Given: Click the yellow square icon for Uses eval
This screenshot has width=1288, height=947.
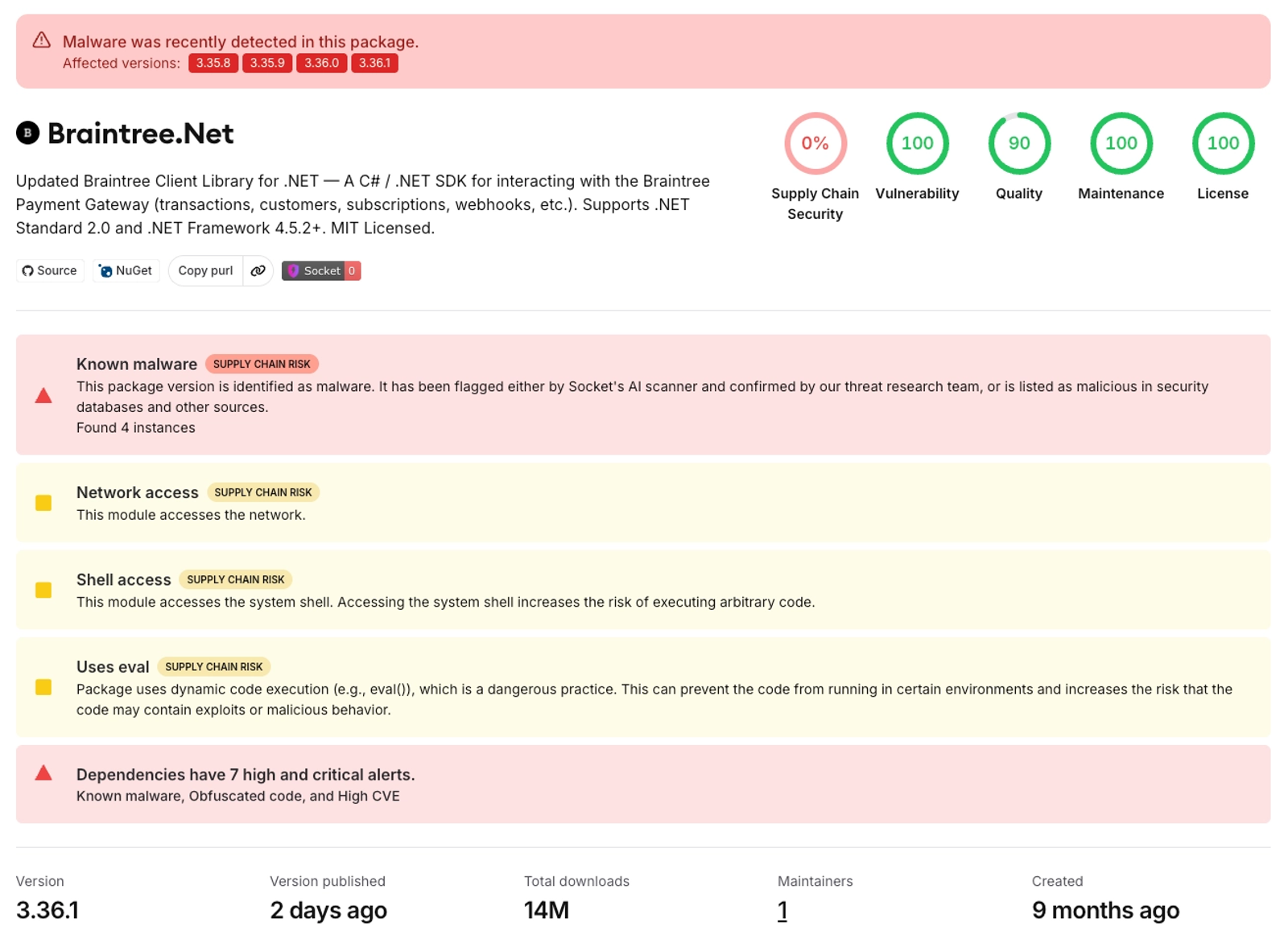Looking at the screenshot, I should point(43,687).
